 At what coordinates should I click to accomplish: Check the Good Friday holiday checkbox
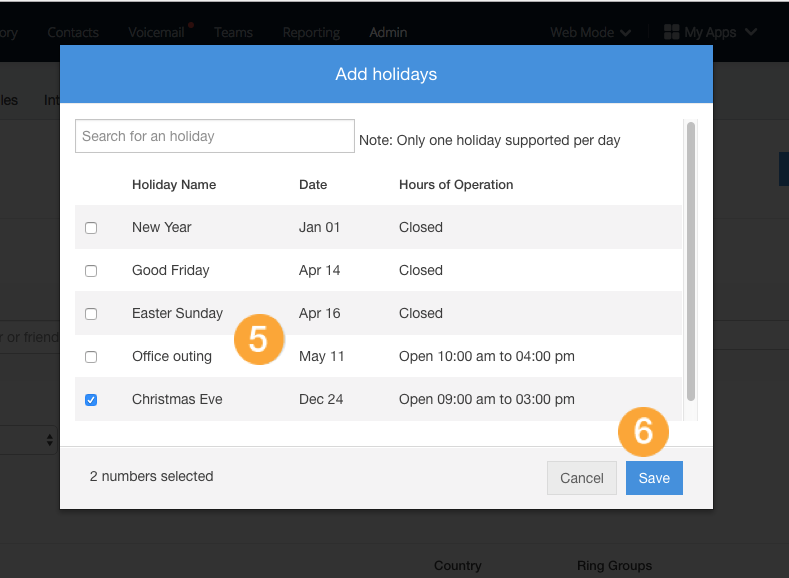coord(91,271)
